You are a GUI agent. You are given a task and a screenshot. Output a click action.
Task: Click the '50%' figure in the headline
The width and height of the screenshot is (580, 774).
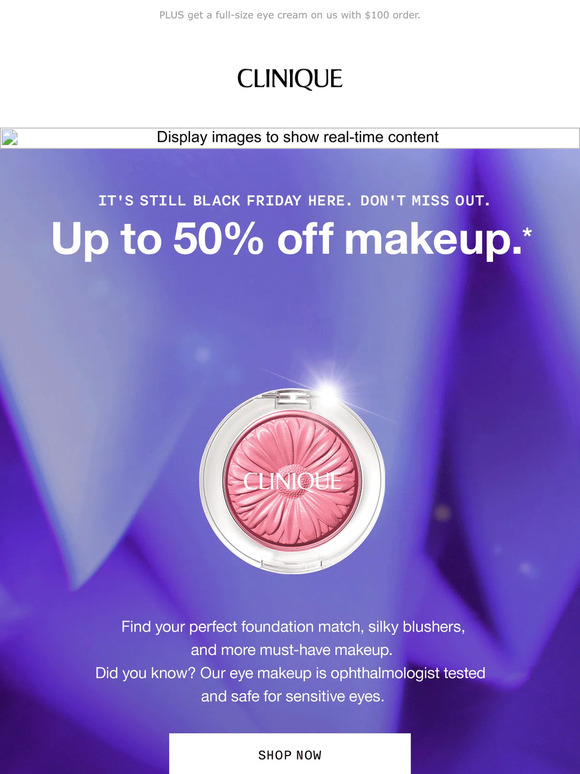point(218,239)
